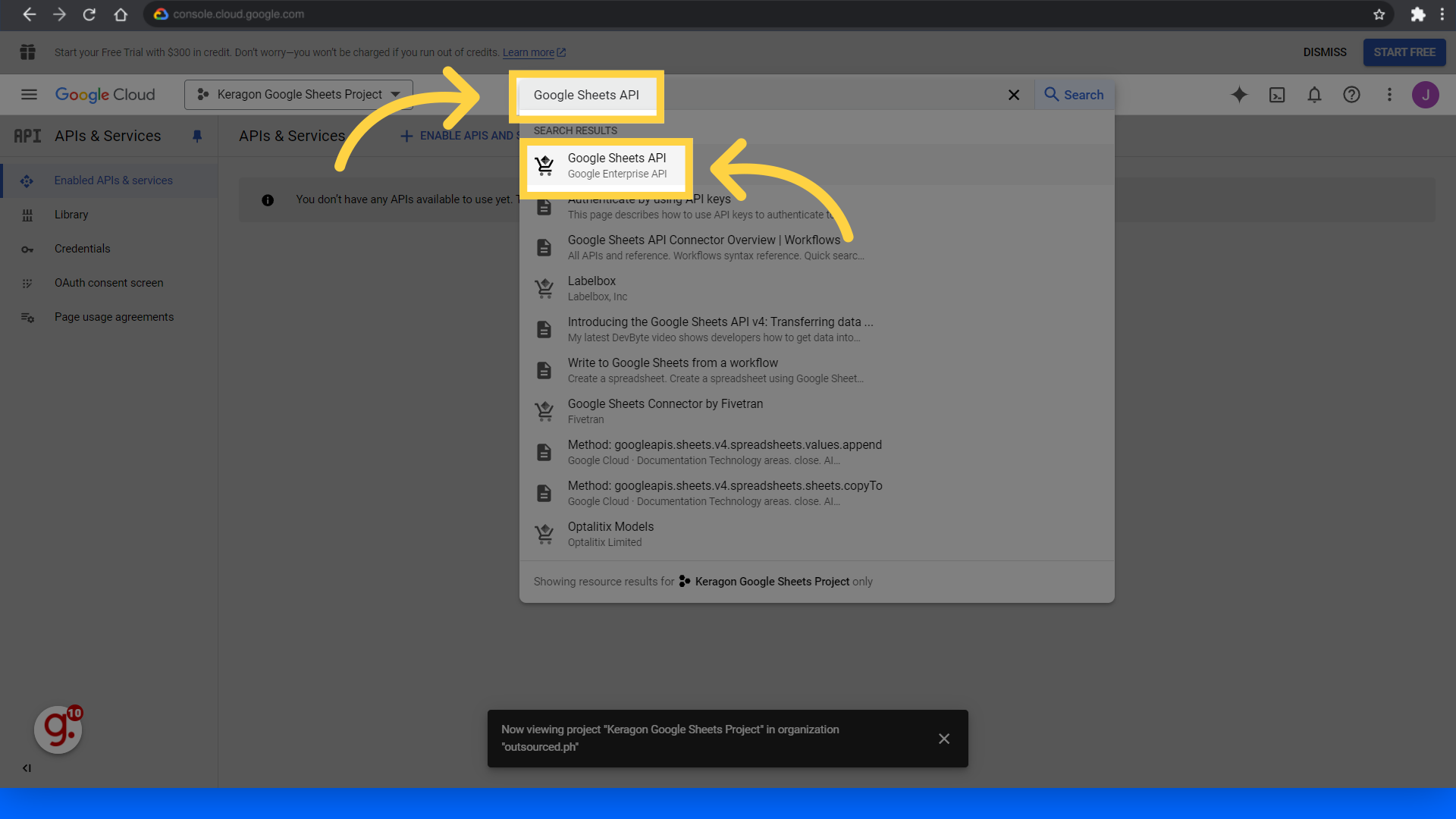Go to browser home page

tap(120, 14)
